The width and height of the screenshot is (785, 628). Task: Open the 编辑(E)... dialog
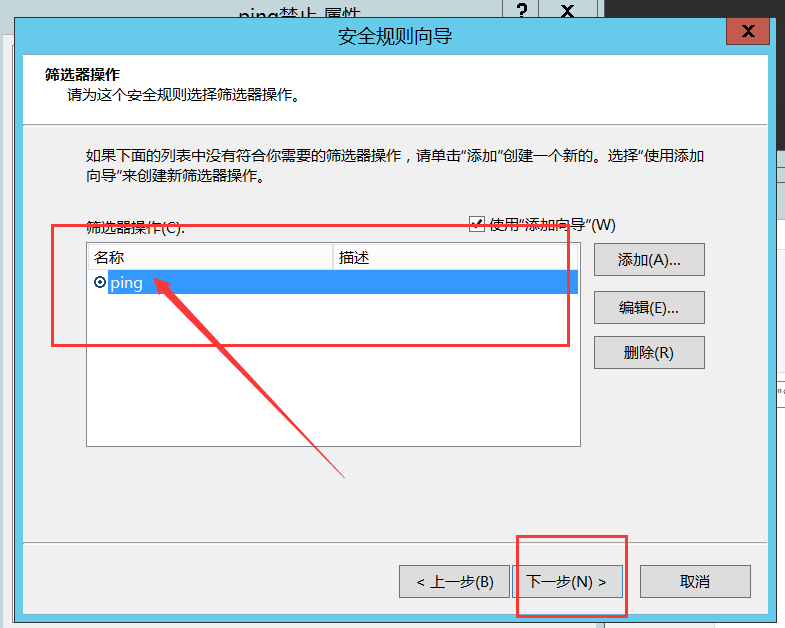(649, 307)
